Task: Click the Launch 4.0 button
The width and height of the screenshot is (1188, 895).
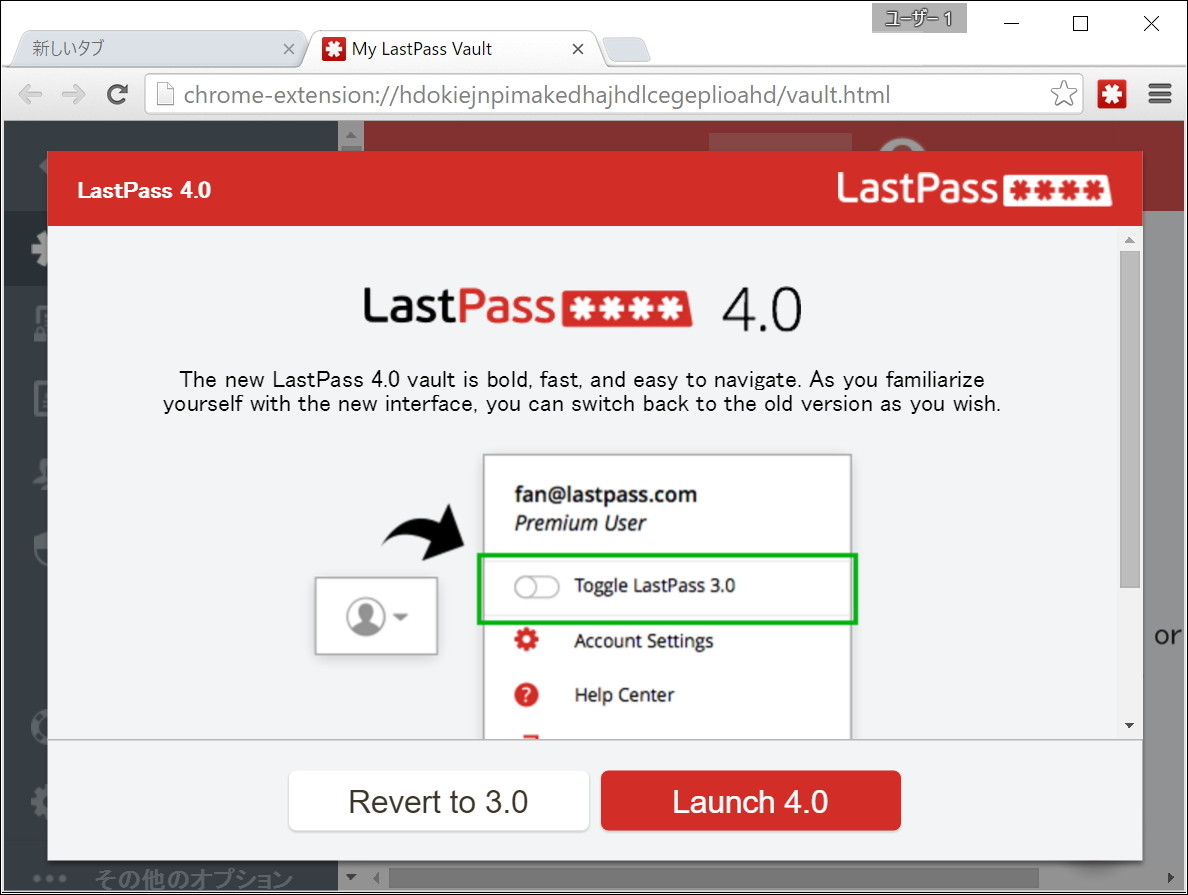Action: (x=750, y=801)
